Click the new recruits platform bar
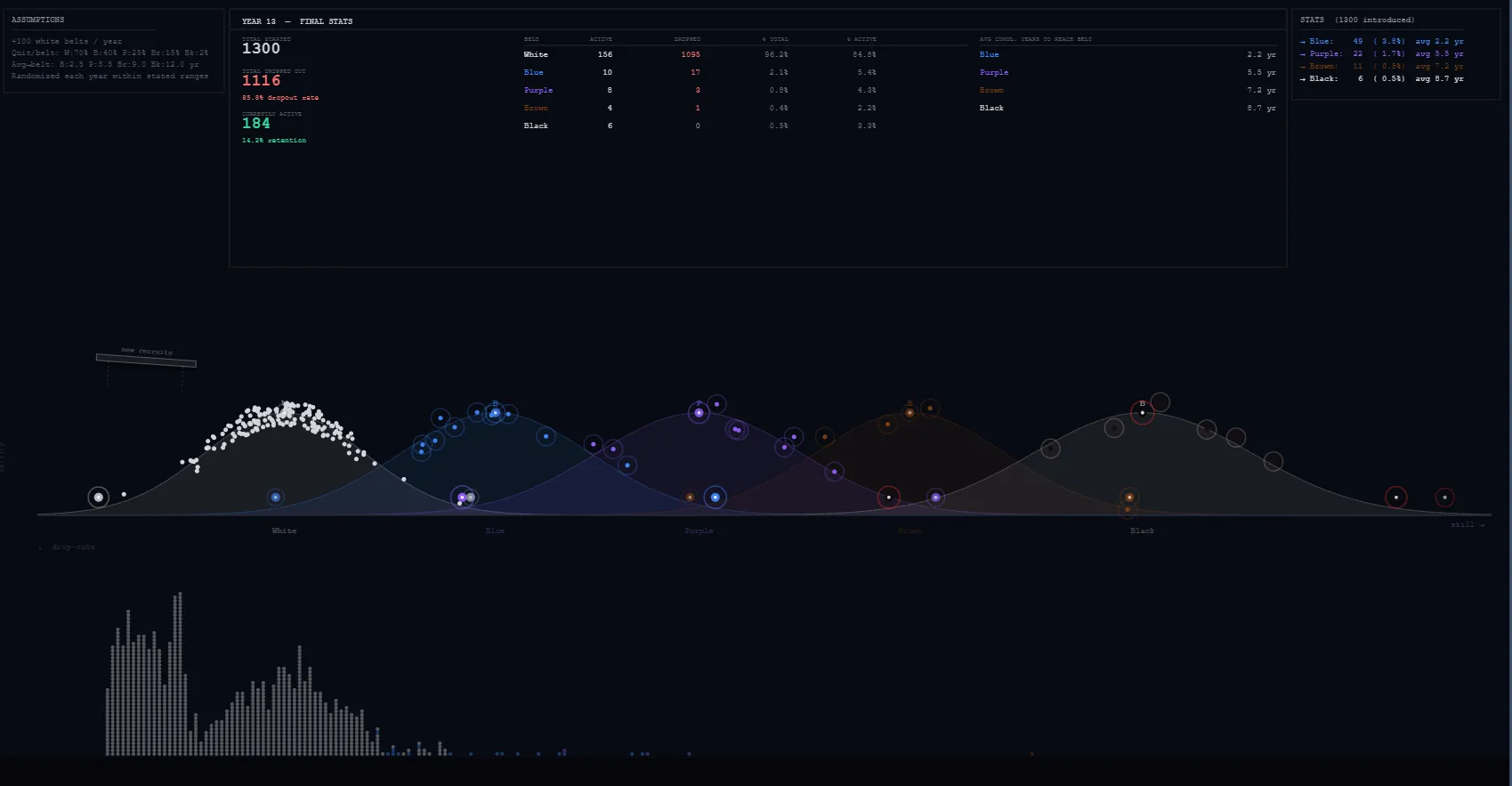The width and height of the screenshot is (1512, 786). coord(146,360)
